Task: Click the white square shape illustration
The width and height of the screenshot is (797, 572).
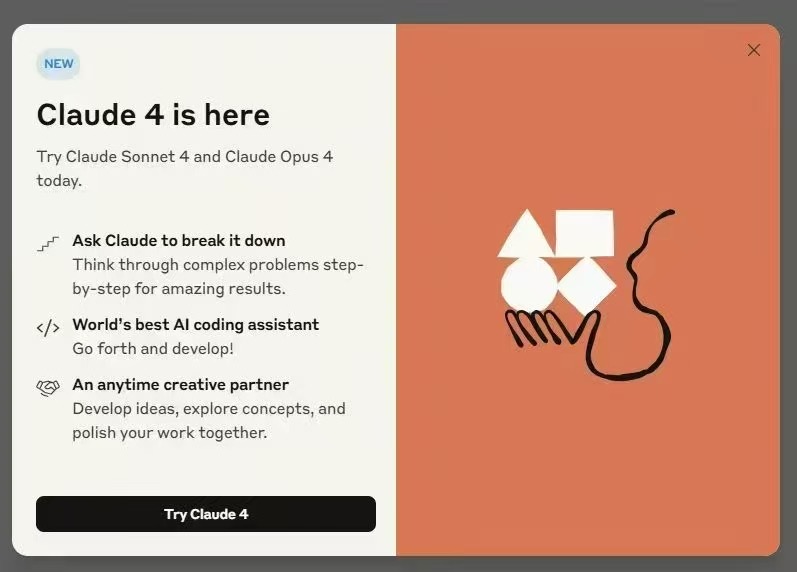Action: coord(585,233)
